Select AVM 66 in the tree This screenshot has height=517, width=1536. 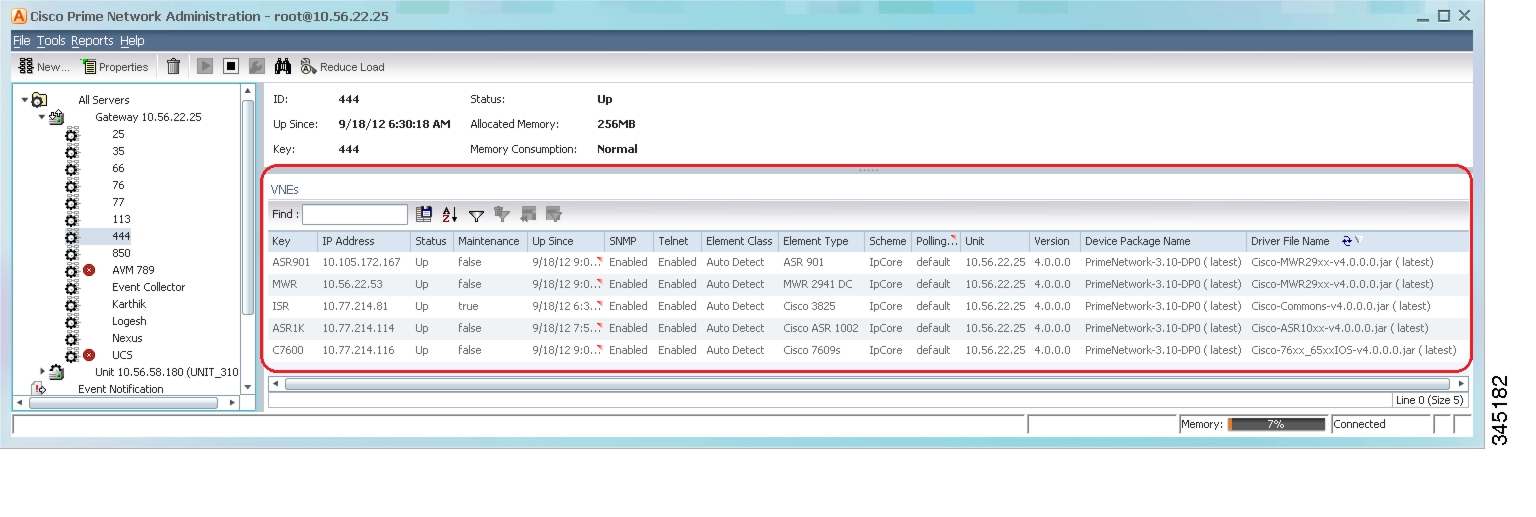click(118, 168)
